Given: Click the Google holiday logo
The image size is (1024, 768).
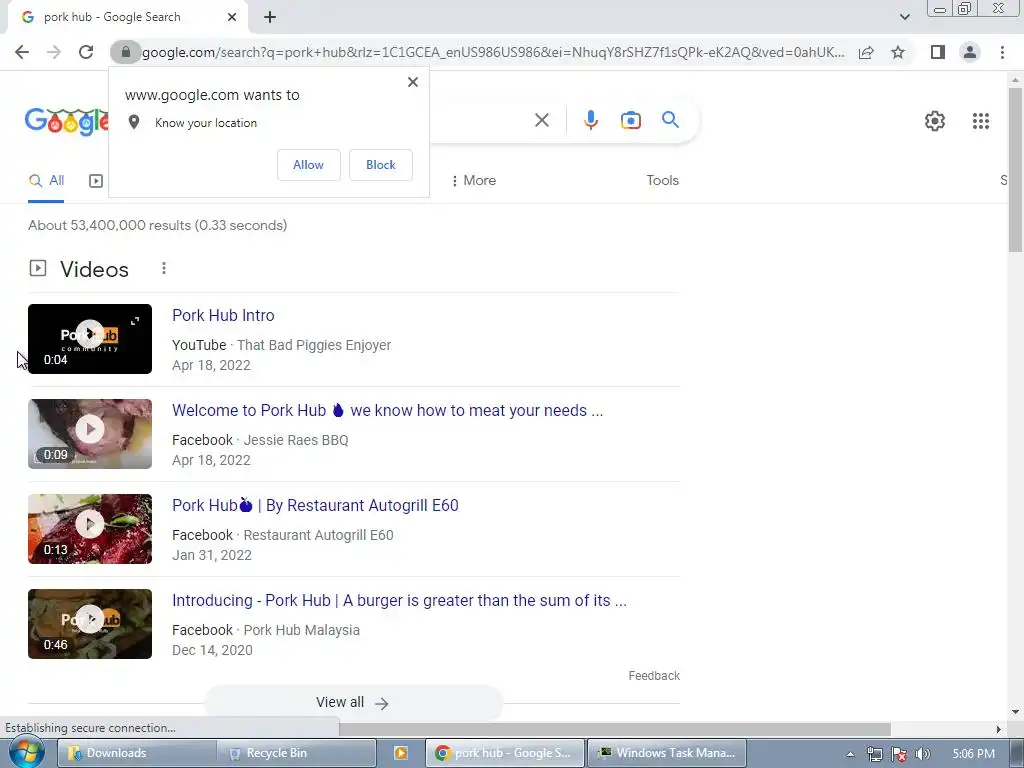Looking at the screenshot, I should (67, 121).
